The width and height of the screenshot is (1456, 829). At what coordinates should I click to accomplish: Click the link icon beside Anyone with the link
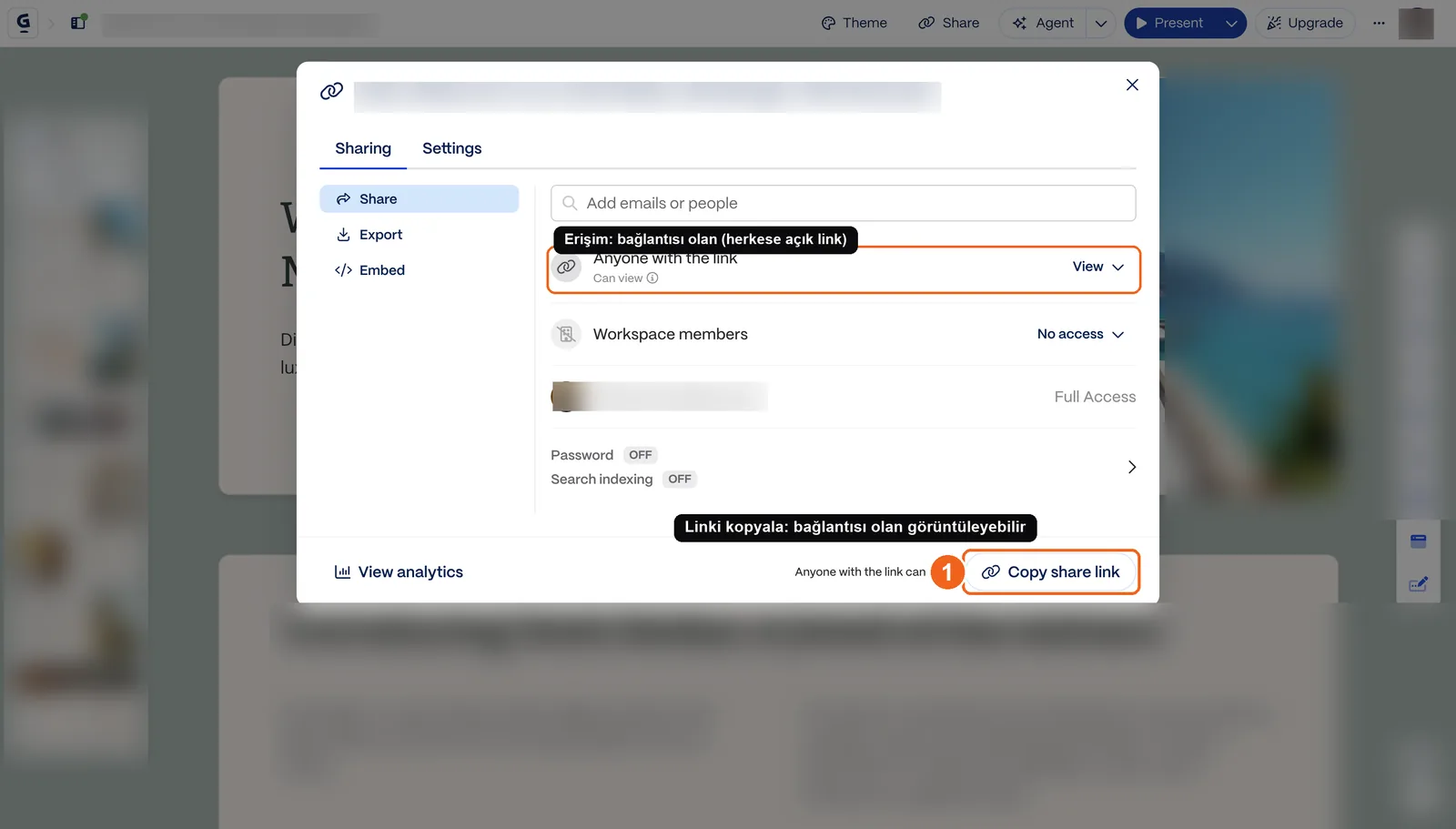[566, 268]
